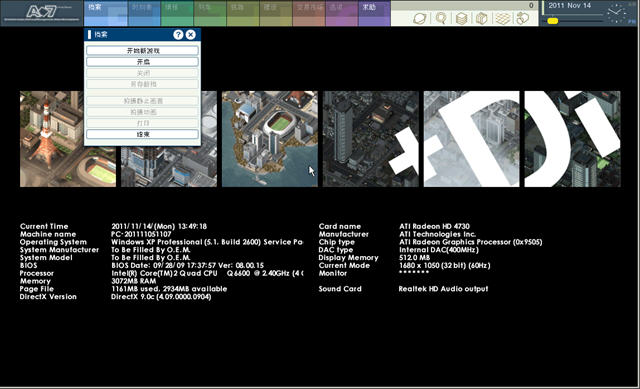Click the greyed 关闭 (close) button

(142, 73)
